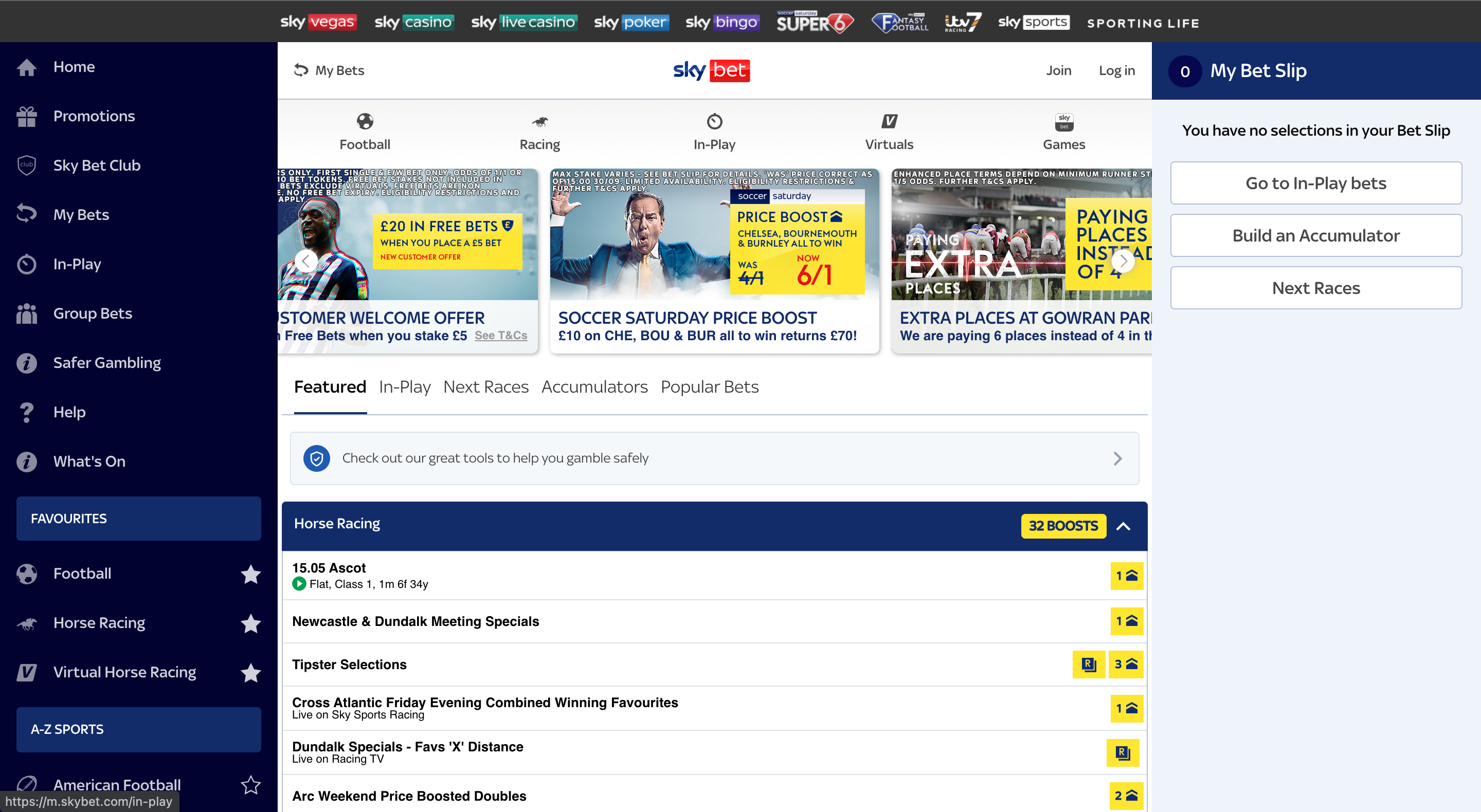Image resolution: width=1481 pixels, height=812 pixels.
Task: Click the What's On info icon
Action: pyautogui.click(x=26, y=462)
